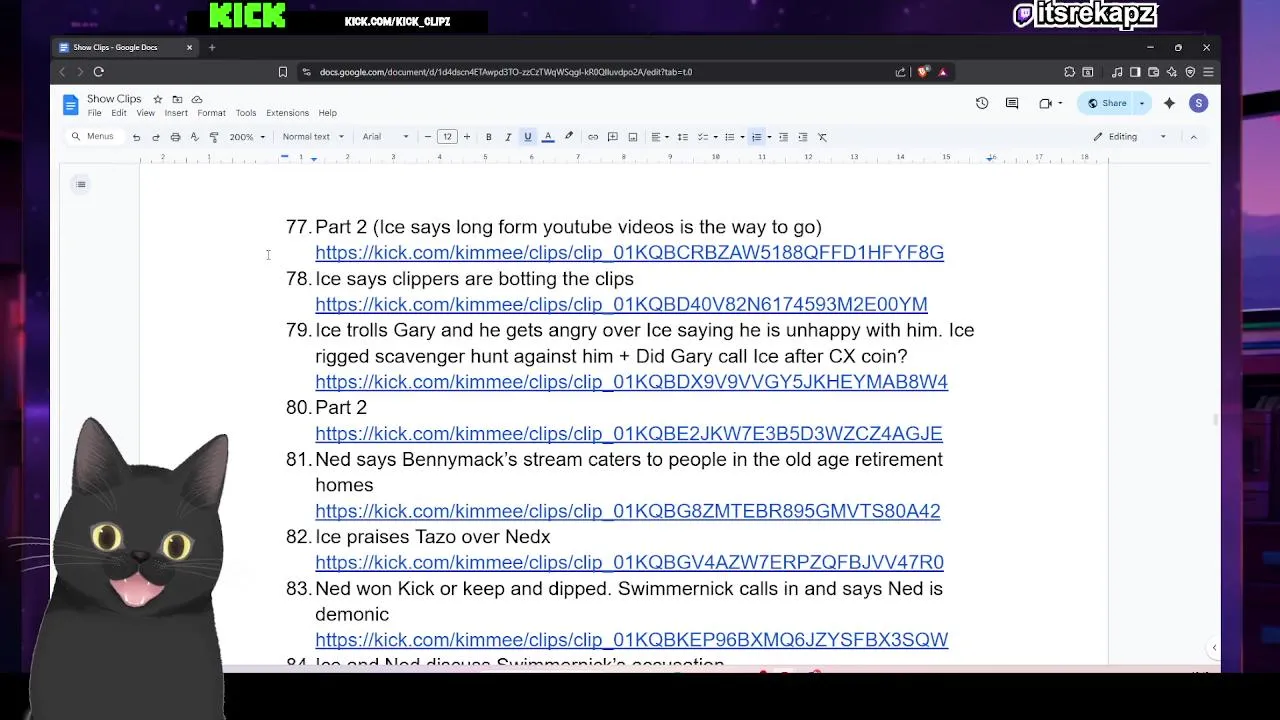
Task: Open document outline panel
Action: click(81, 184)
